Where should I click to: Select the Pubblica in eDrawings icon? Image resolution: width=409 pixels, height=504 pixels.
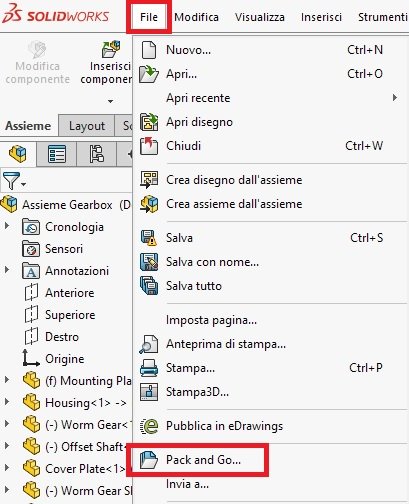(x=149, y=426)
